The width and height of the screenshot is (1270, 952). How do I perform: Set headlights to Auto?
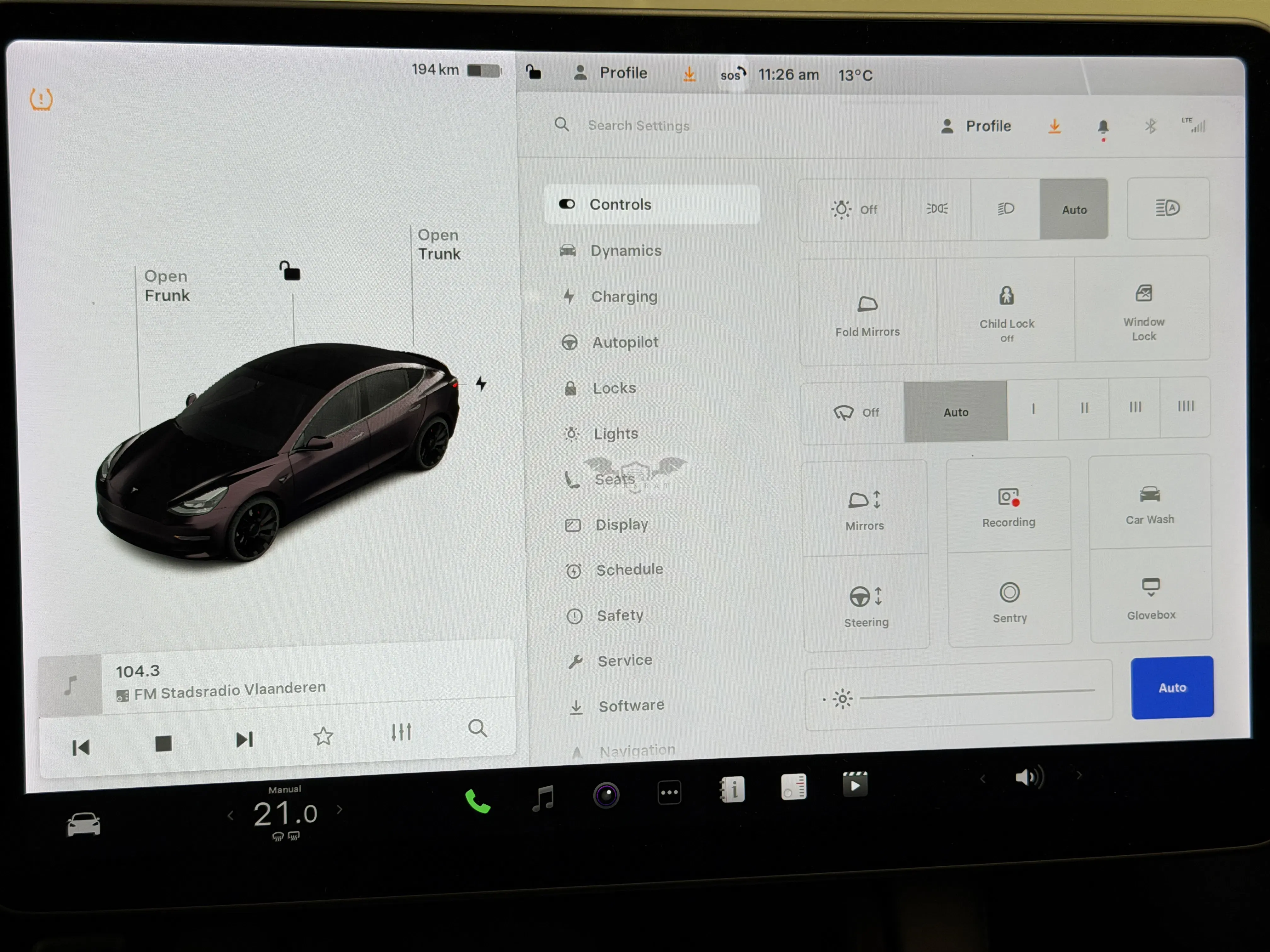point(1074,209)
